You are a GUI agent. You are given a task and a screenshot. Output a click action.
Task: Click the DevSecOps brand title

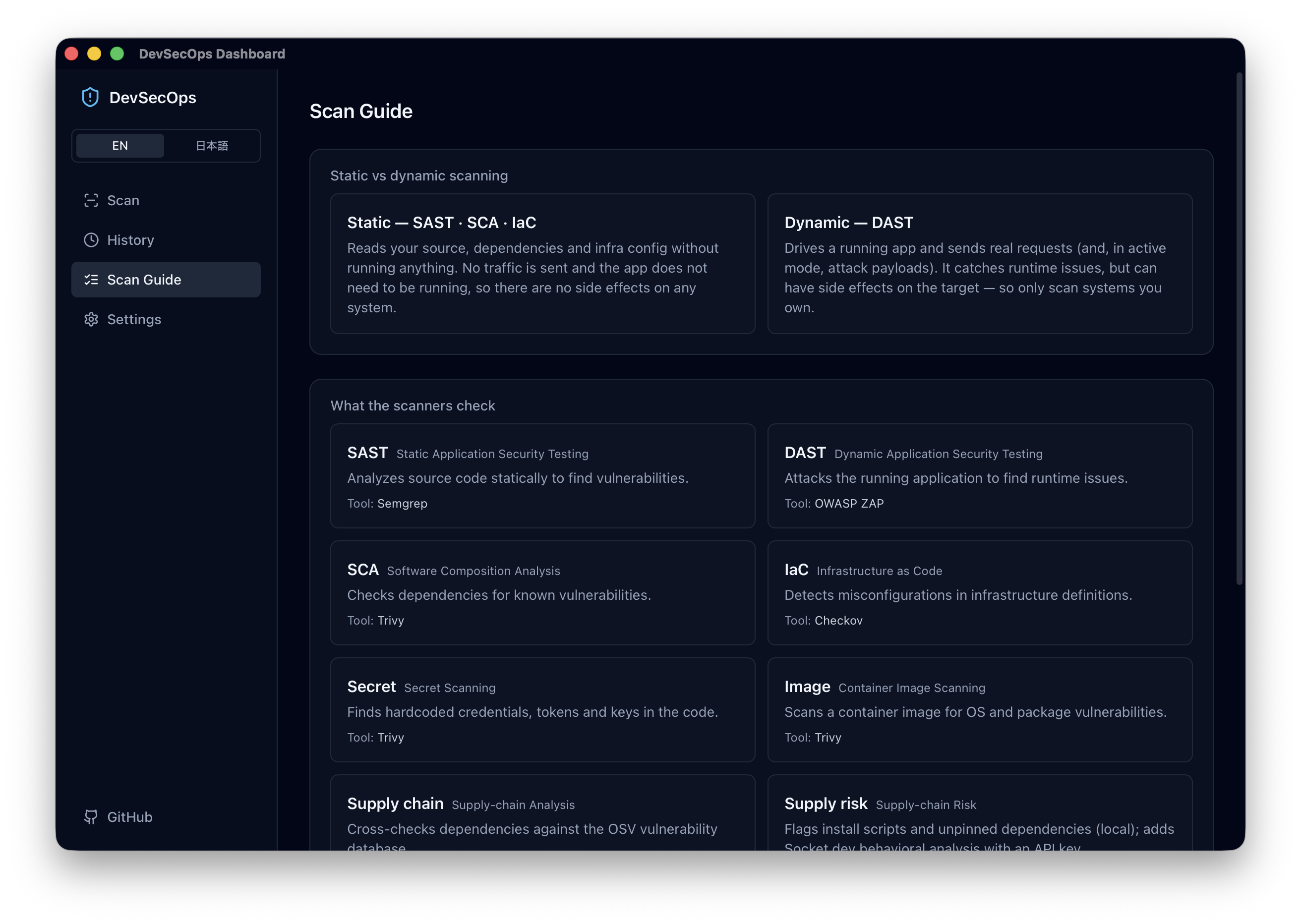pos(153,98)
